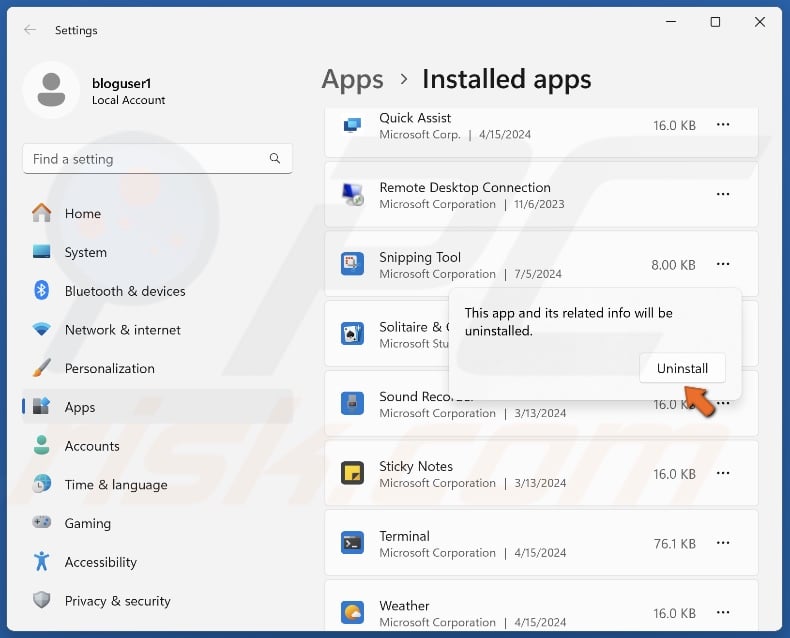Go back using the Settings back arrow
The height and width of the screenshot is (638, 790).
click(x=30, y=30)
